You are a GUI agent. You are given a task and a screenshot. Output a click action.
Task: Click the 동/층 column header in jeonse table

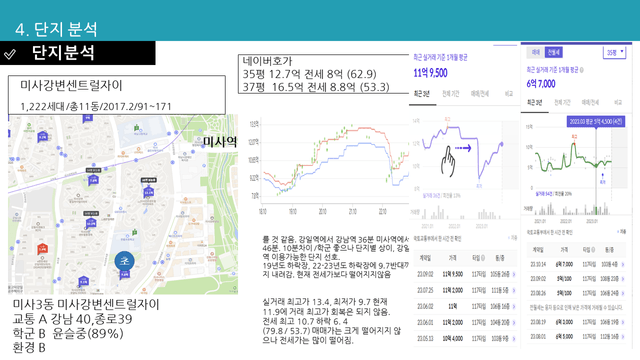[x=609, y=250]
